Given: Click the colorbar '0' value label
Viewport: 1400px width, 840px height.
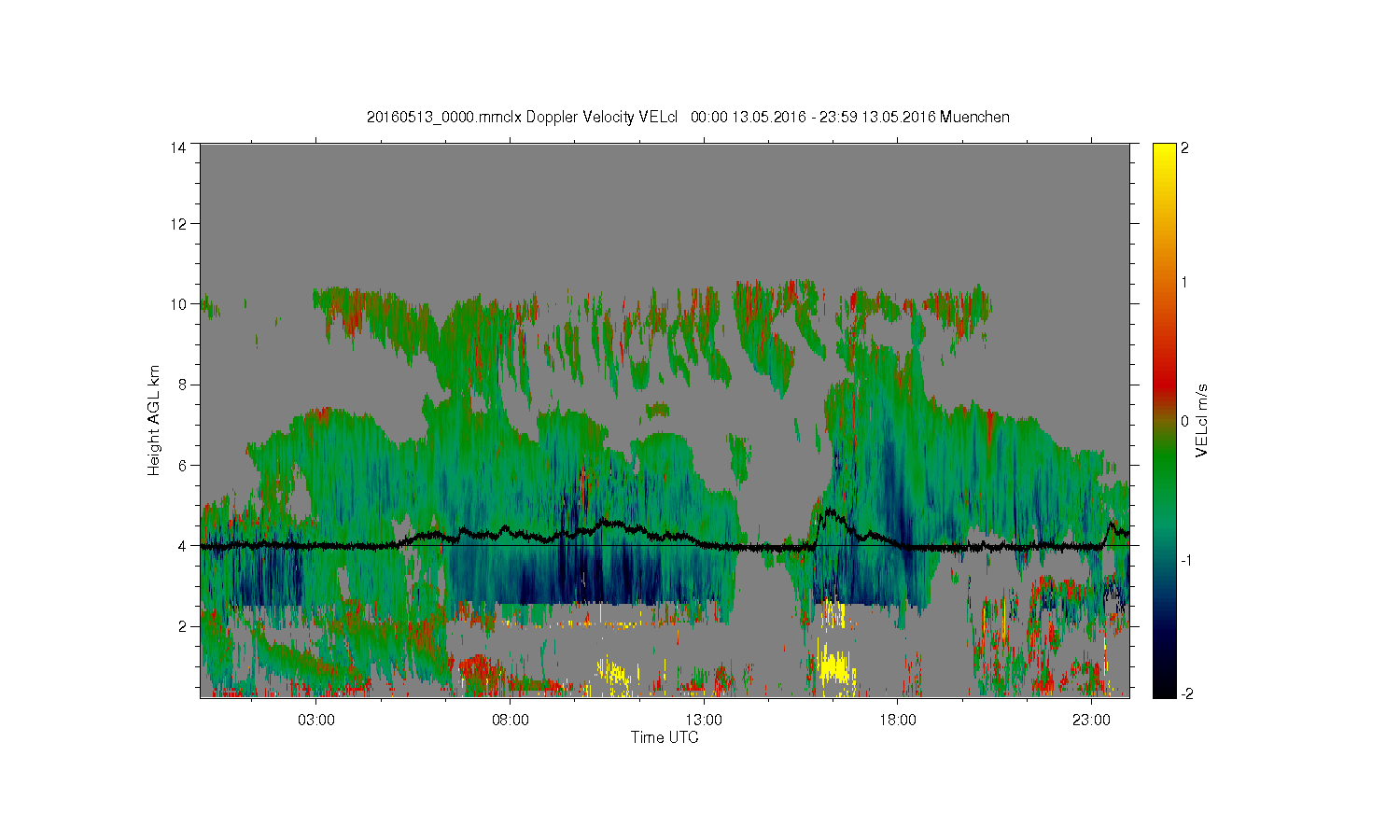Looking at the screenshot, I should [x=1184, y=421].
